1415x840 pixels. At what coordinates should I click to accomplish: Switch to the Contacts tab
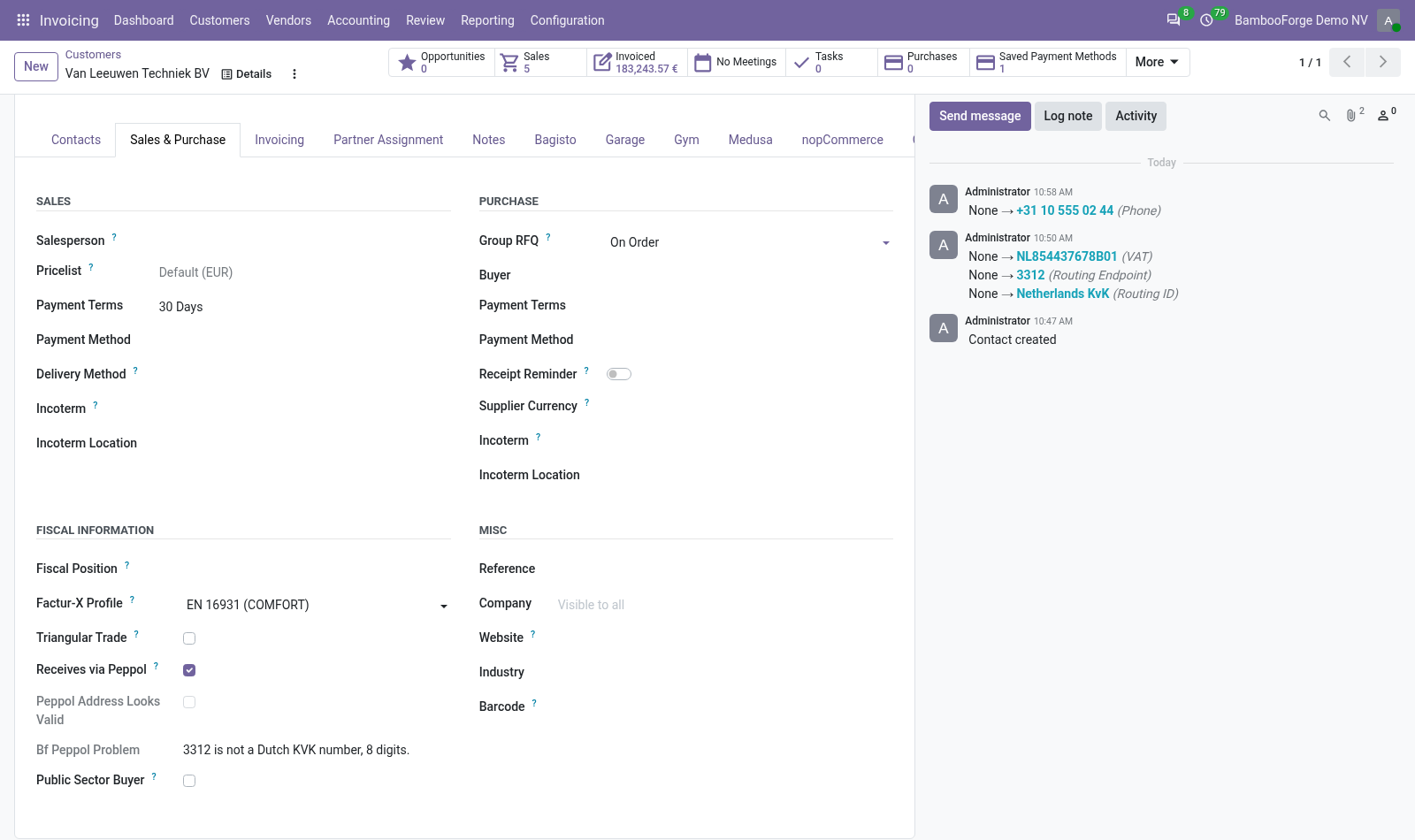(x=76, y=140)
